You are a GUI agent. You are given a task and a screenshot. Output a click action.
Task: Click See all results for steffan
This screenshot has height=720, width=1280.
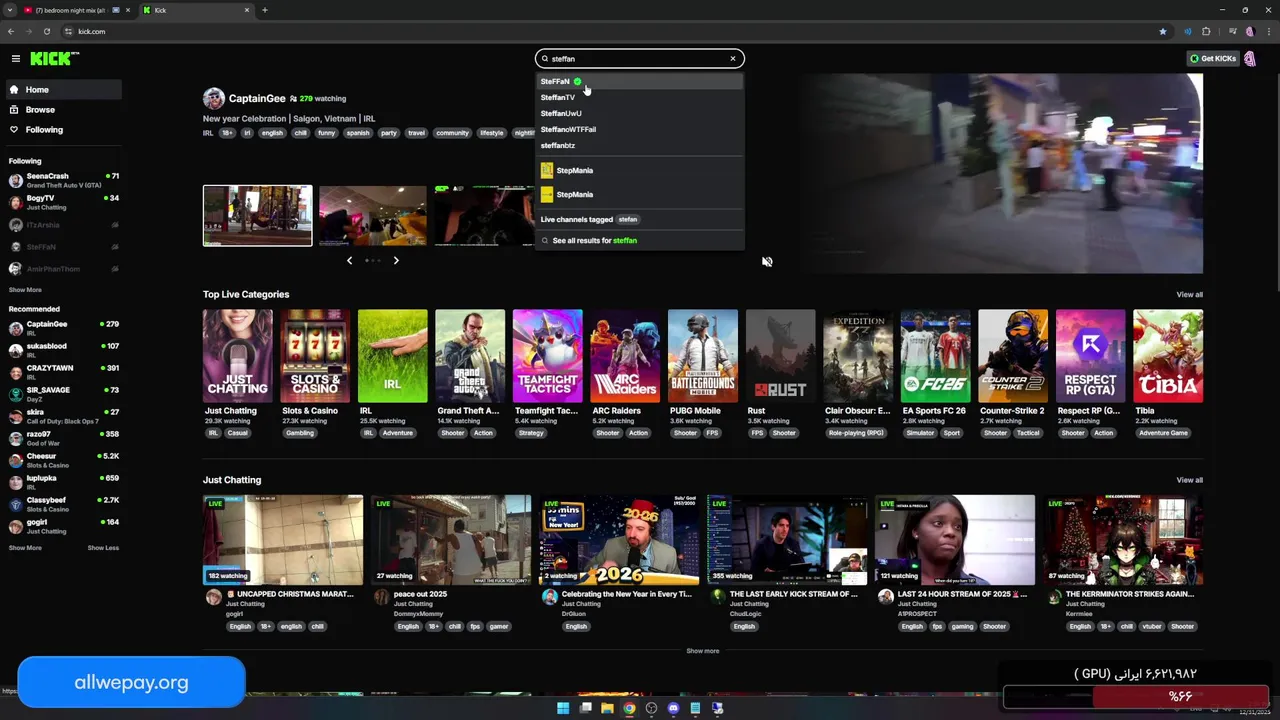point(640,240)
